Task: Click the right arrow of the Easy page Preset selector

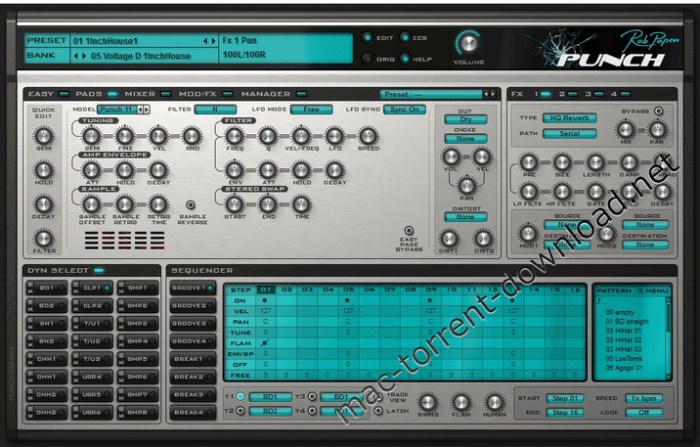Action: (492, 94)
